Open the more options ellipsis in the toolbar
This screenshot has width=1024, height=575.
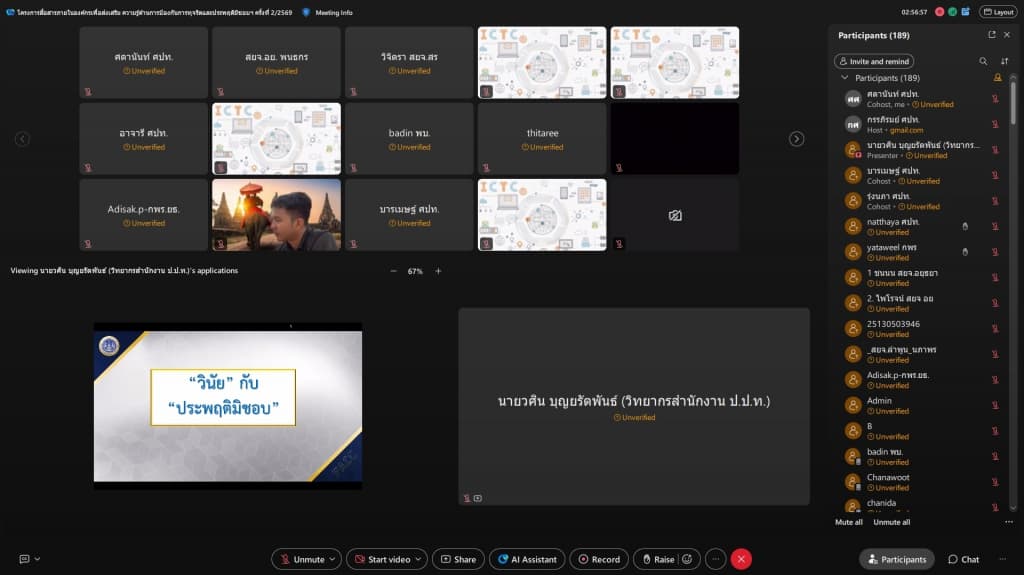click(x=716, y=559)
